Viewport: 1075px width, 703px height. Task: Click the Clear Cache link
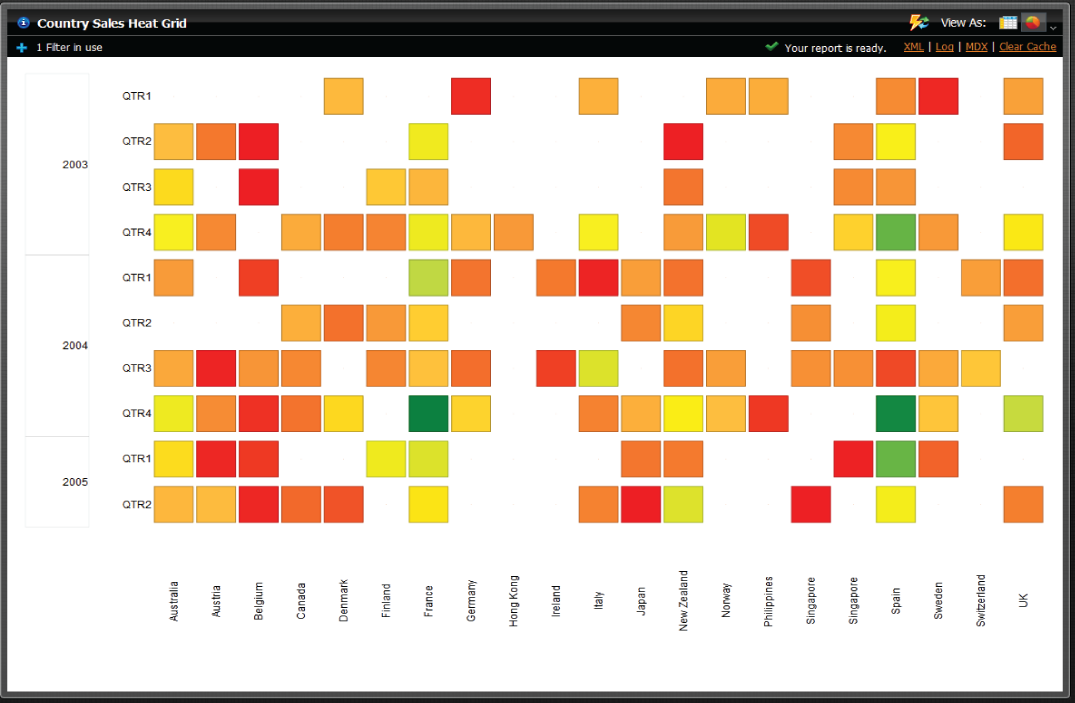(1027, 46)
